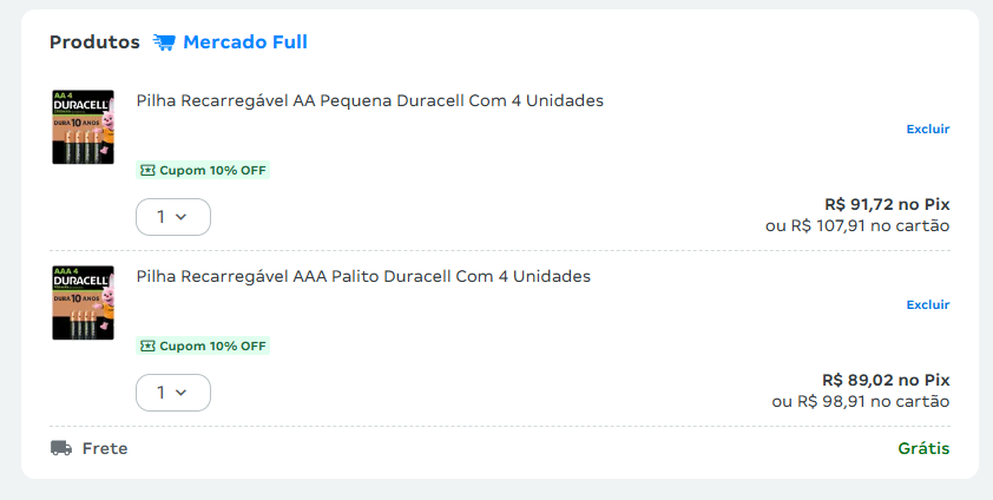Screen dimensions: 993x500
Task: Click R$ 89,02 no Pix price
Action: point(886,380)
